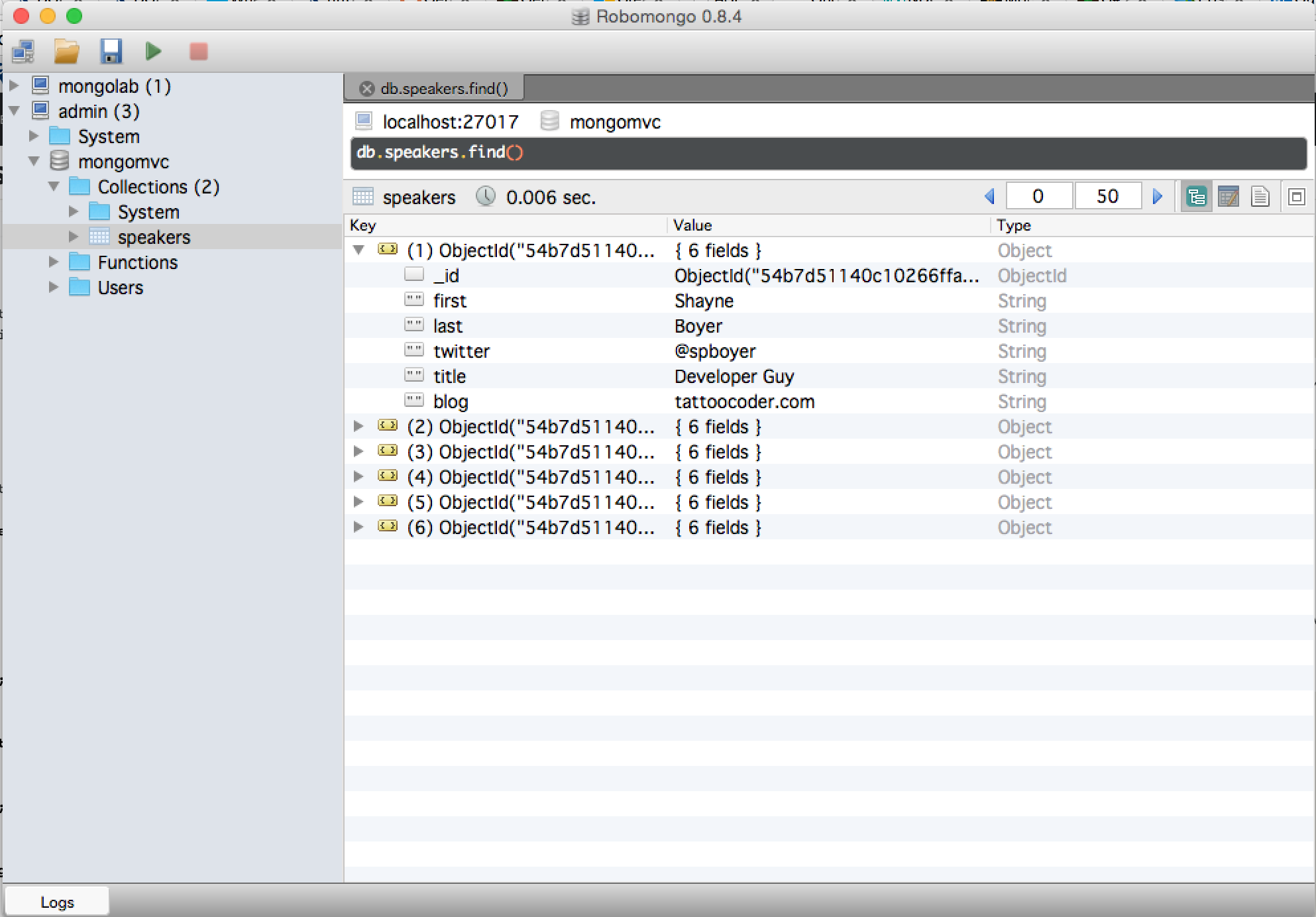The image size is (1316, 917).
Task: Click the limit value field showing 50
Action: click(1107, 196)
